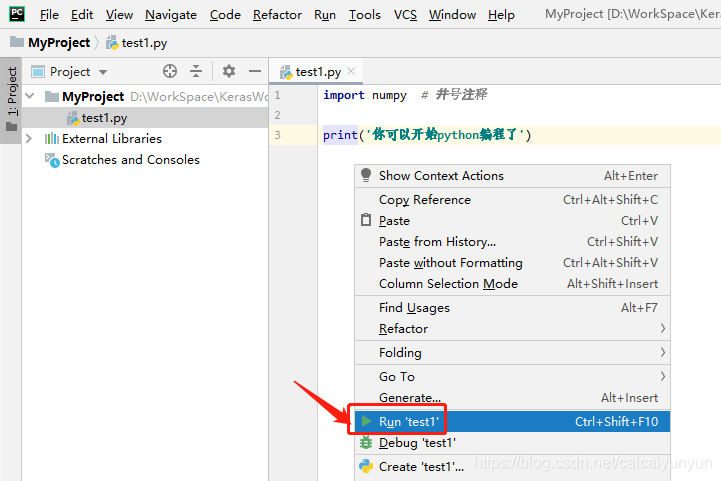Click the Debug bug icon in context menu
Screen dimensions: 721x481
(x=366, y=442)
